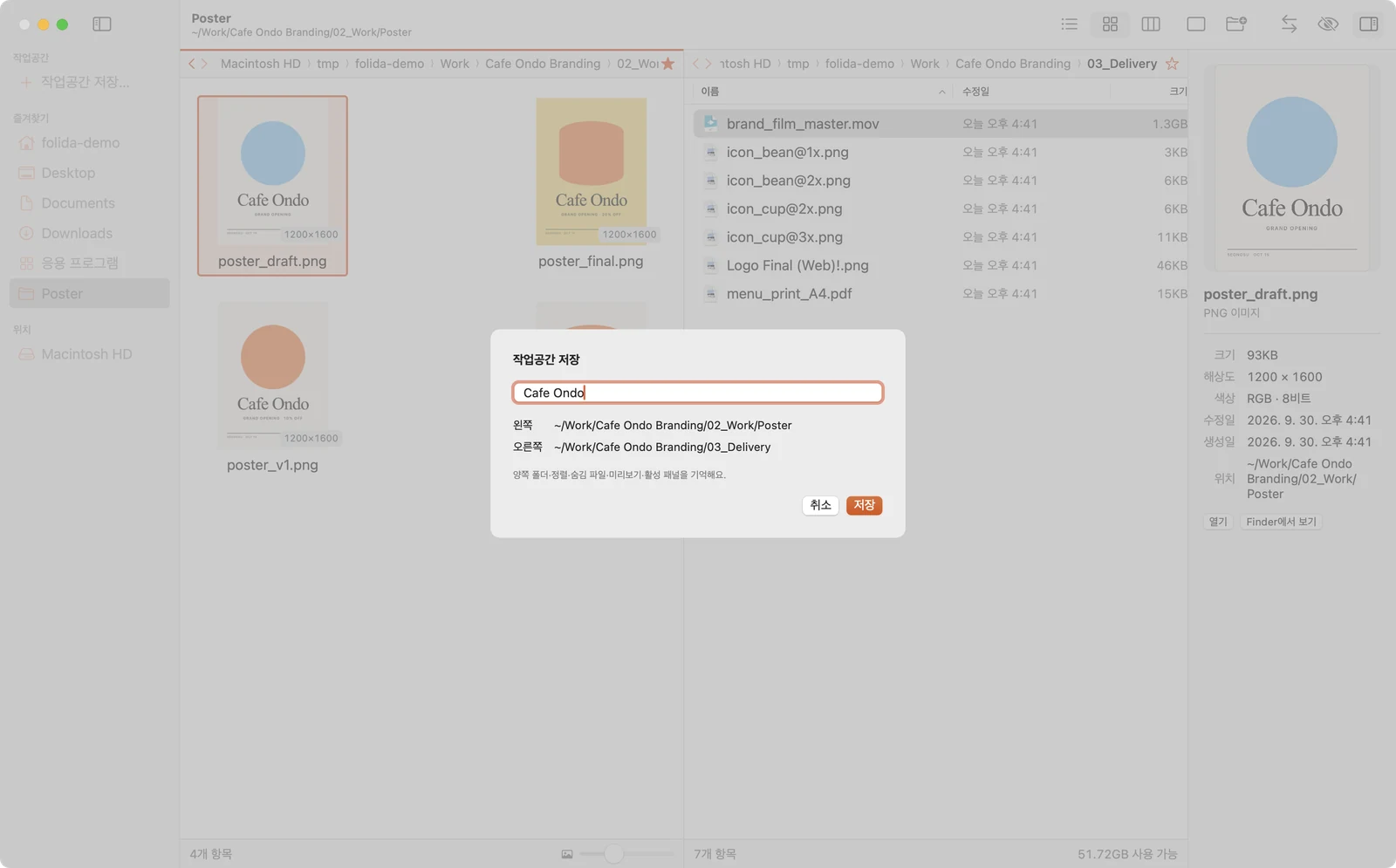
Task: Go forward in the right pane
Action: (x=708, y=64)
